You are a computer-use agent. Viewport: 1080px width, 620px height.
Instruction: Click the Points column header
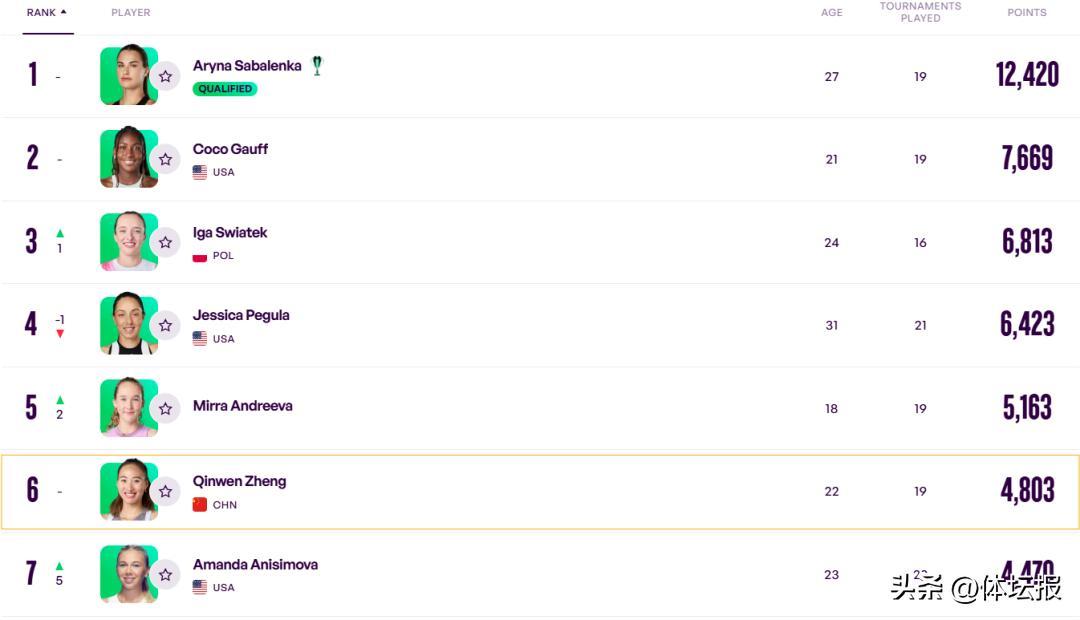(x=1026, y=13)
